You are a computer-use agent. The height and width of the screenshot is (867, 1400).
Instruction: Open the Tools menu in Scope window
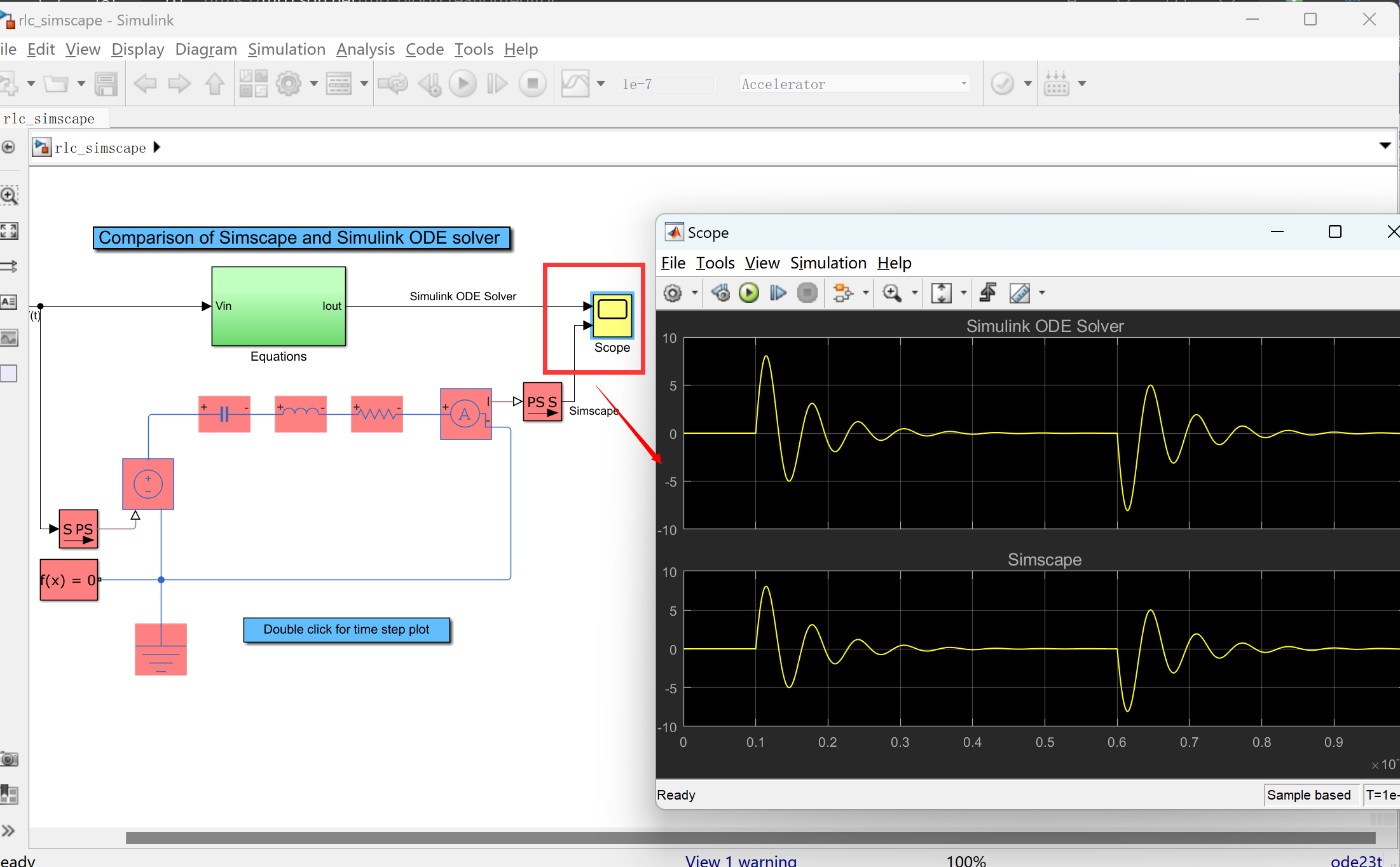click(x=715, y=263)
